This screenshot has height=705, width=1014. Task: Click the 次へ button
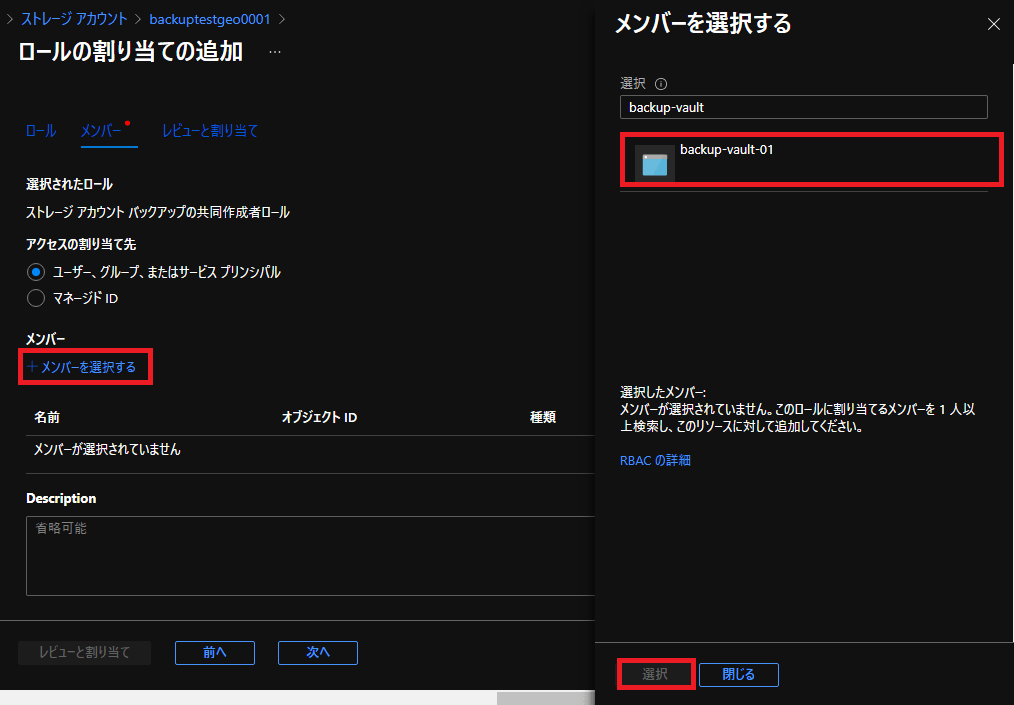coord(318,653)
